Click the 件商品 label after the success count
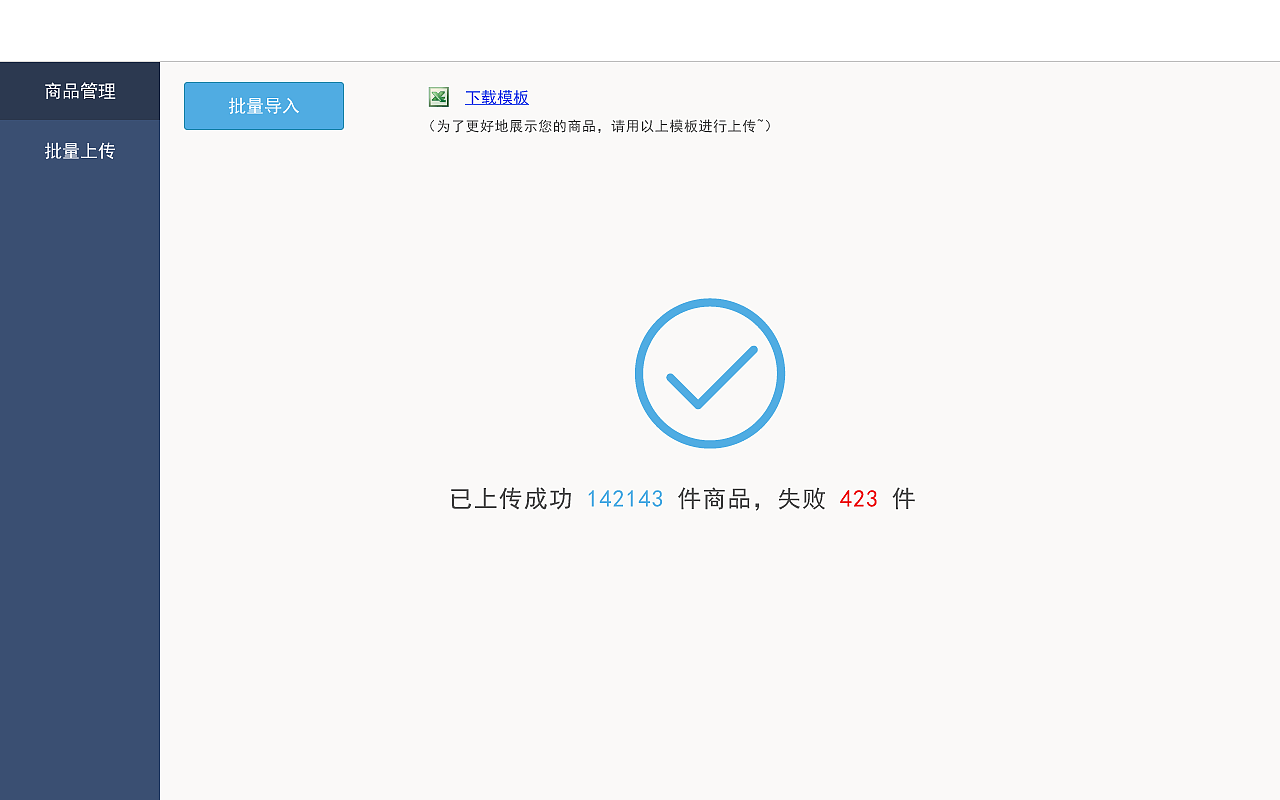The width and height of the screenshot is (1280, 800). [715, 498]
